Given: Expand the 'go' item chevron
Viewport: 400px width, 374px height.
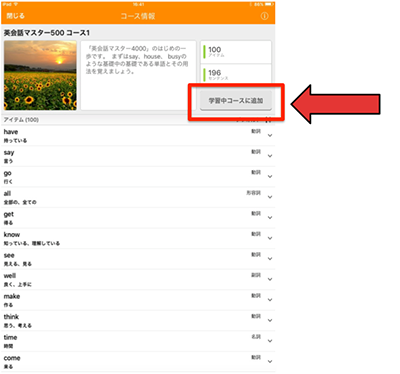Looking at the screenshot, I should tap(270, 176).
